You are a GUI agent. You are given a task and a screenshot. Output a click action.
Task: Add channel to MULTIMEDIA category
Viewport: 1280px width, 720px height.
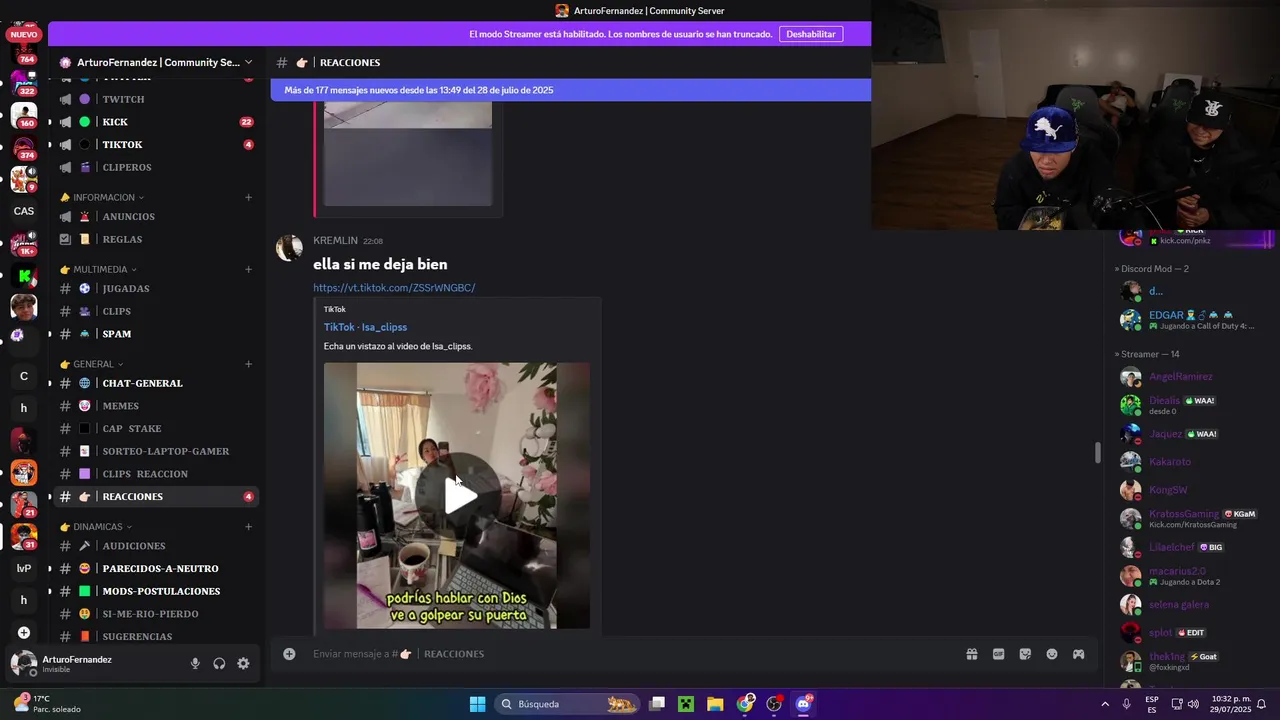[248, 269]
